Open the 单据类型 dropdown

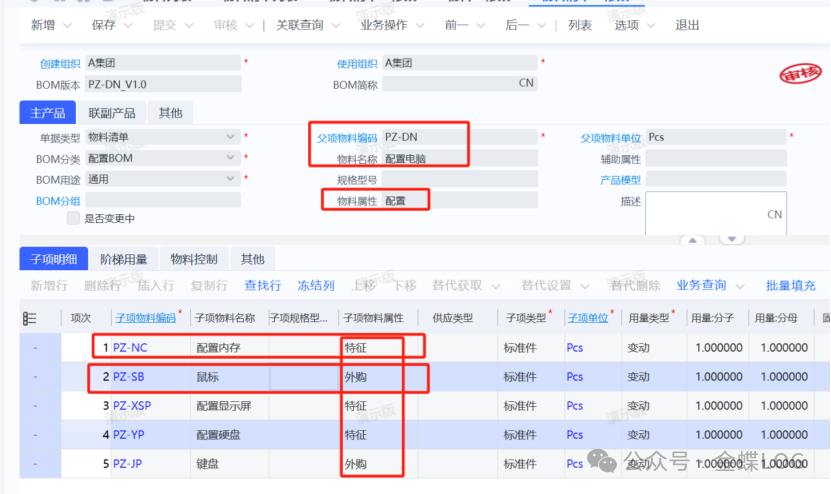tap(230, 137)
